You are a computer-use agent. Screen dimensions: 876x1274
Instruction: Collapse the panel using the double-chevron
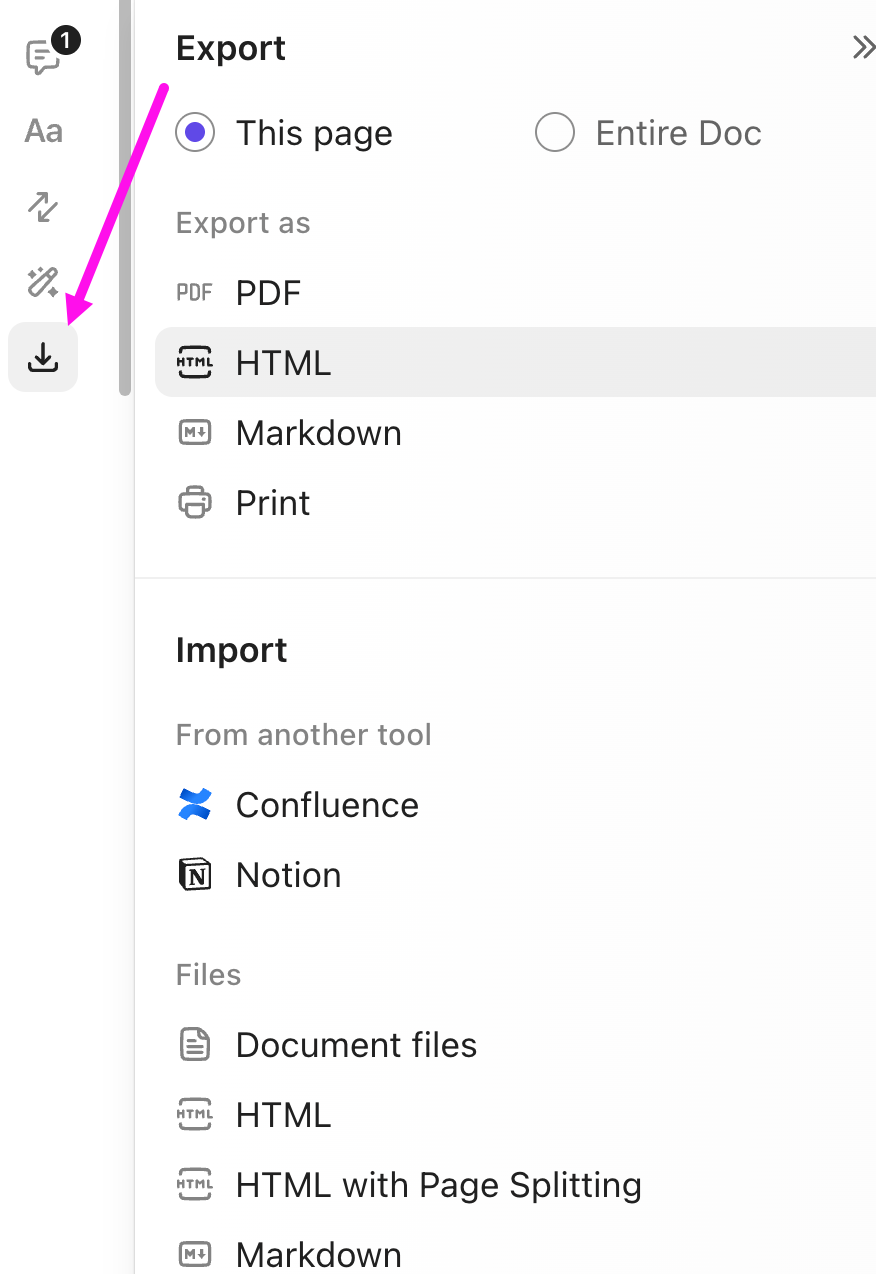pos(863,48)
